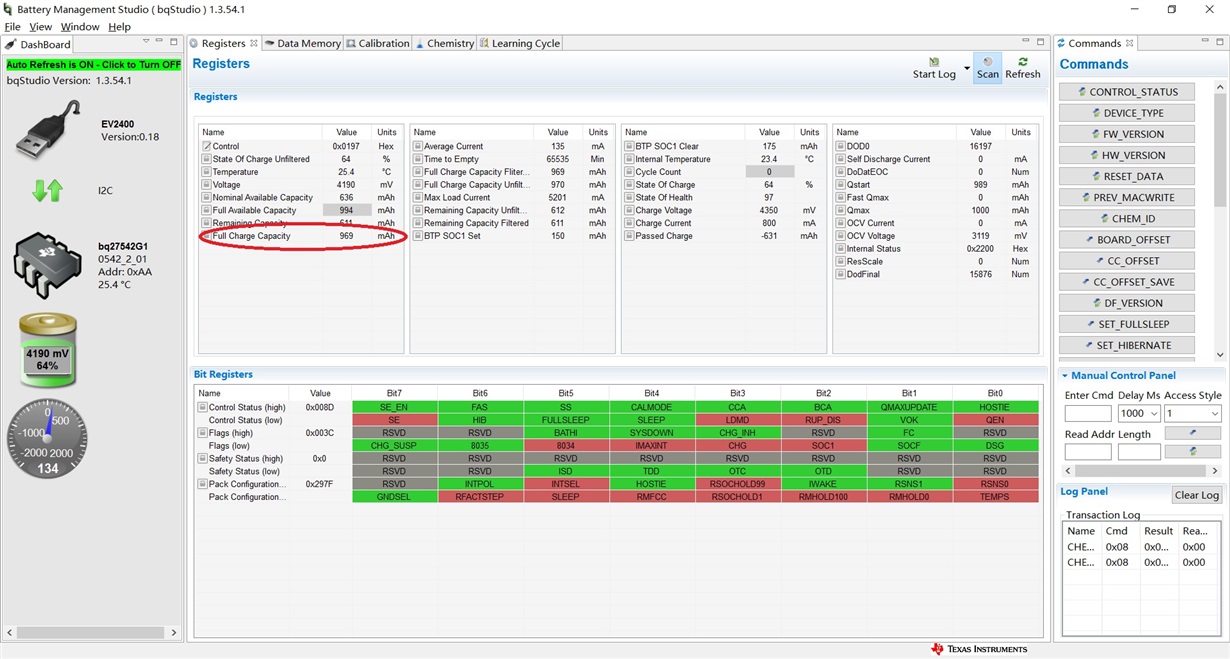This screenshot has width=1230, height=659.
Task: Click the SET_HIBERNATE command button
Action: [x=1127, y=345]
